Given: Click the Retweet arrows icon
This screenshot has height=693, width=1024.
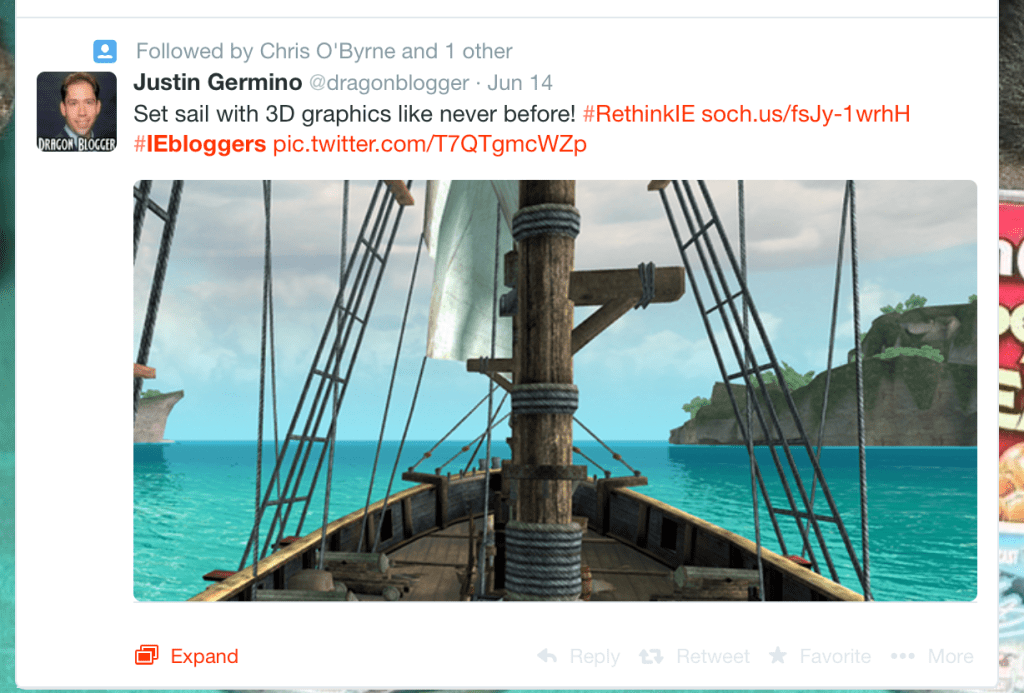Looking at the screenshot, I should pyautogui.click(x=651, y=656).
